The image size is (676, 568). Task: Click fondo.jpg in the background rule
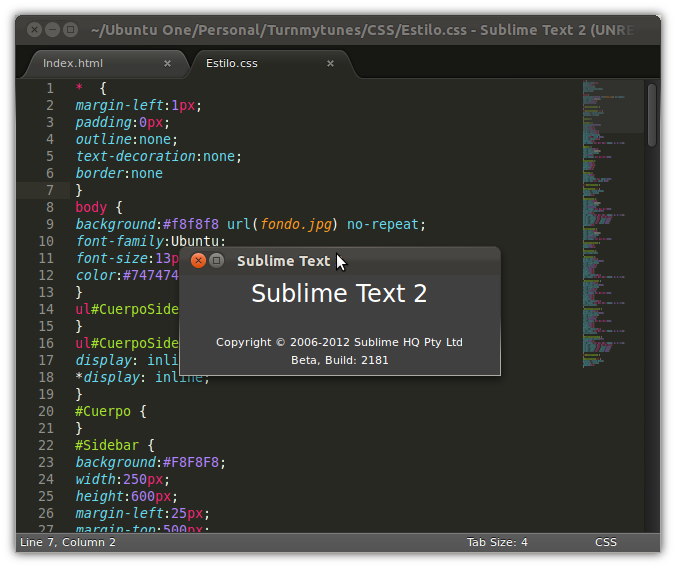click(x=296, y=224)
